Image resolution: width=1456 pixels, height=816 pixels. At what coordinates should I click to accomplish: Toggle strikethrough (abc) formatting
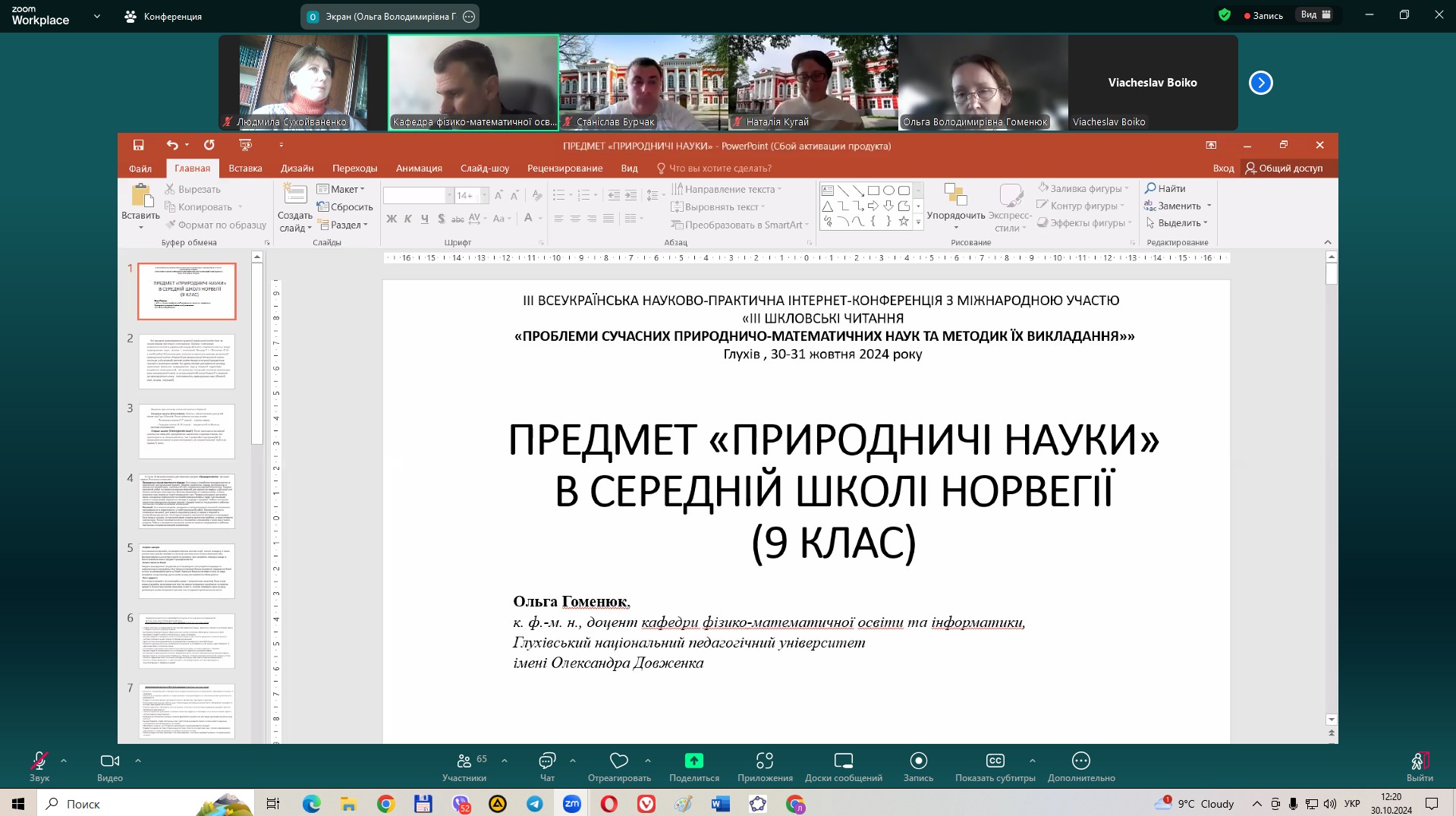[x=458, y=219]
